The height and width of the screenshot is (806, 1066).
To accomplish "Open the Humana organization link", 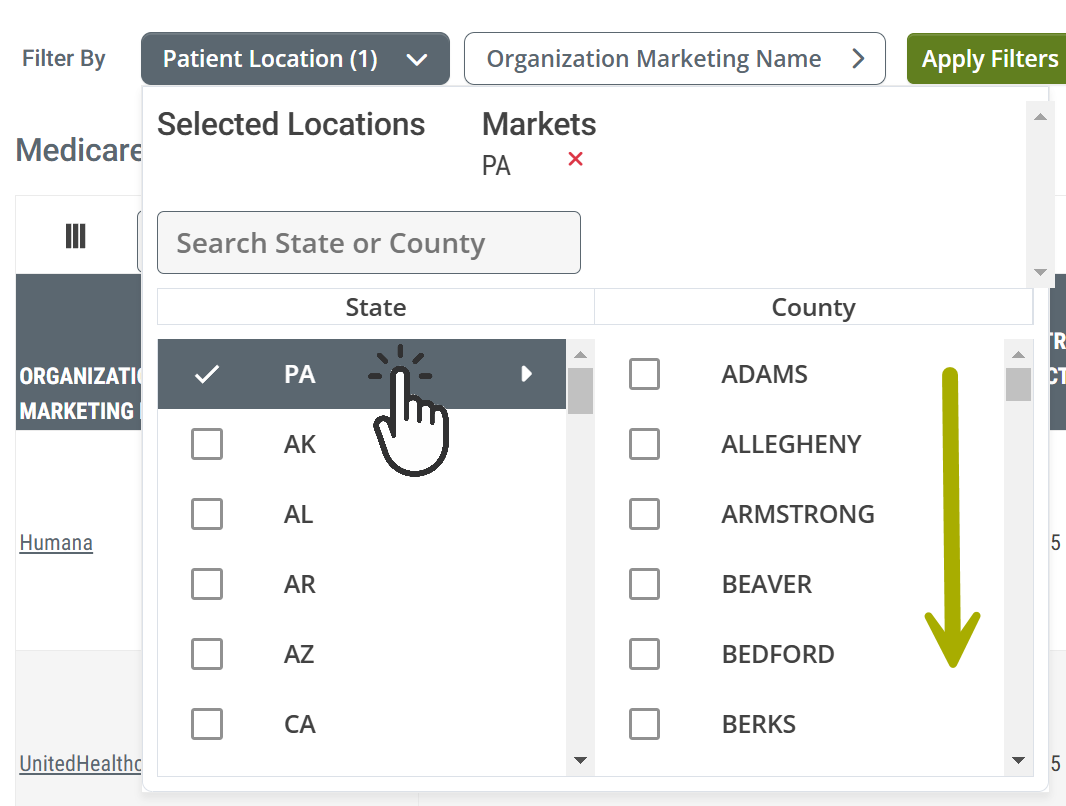I will click(x=56, y=543).
